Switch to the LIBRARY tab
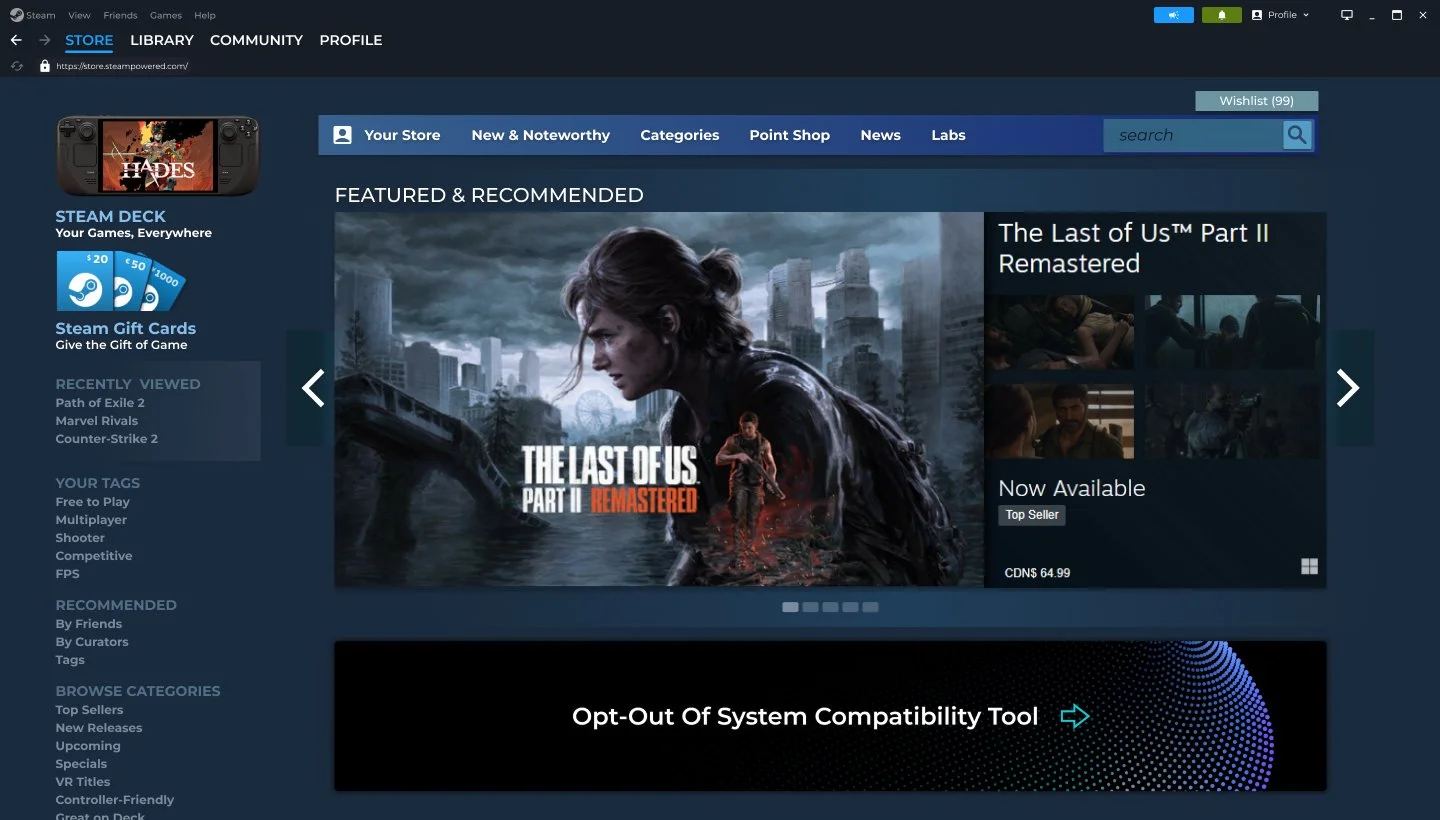 pyautogui.click(x=162, y=40)
